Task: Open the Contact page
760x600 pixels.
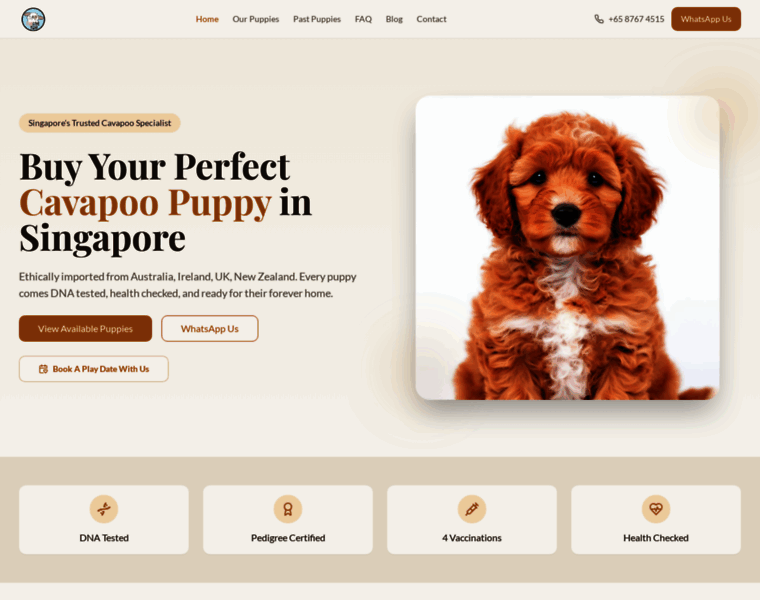Action: click(x=431, y=19)
